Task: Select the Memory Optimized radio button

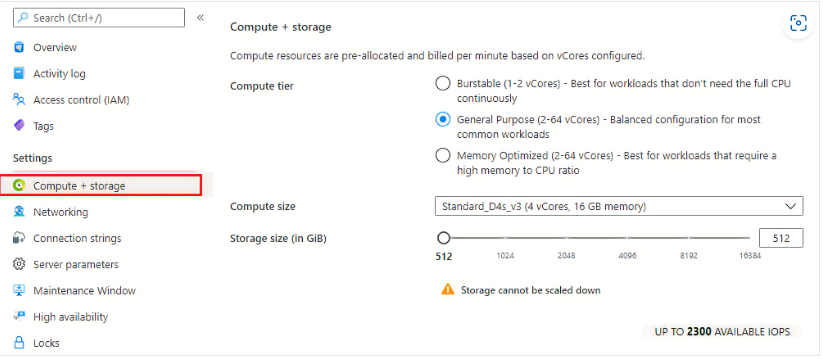Action: pos(443,156)
